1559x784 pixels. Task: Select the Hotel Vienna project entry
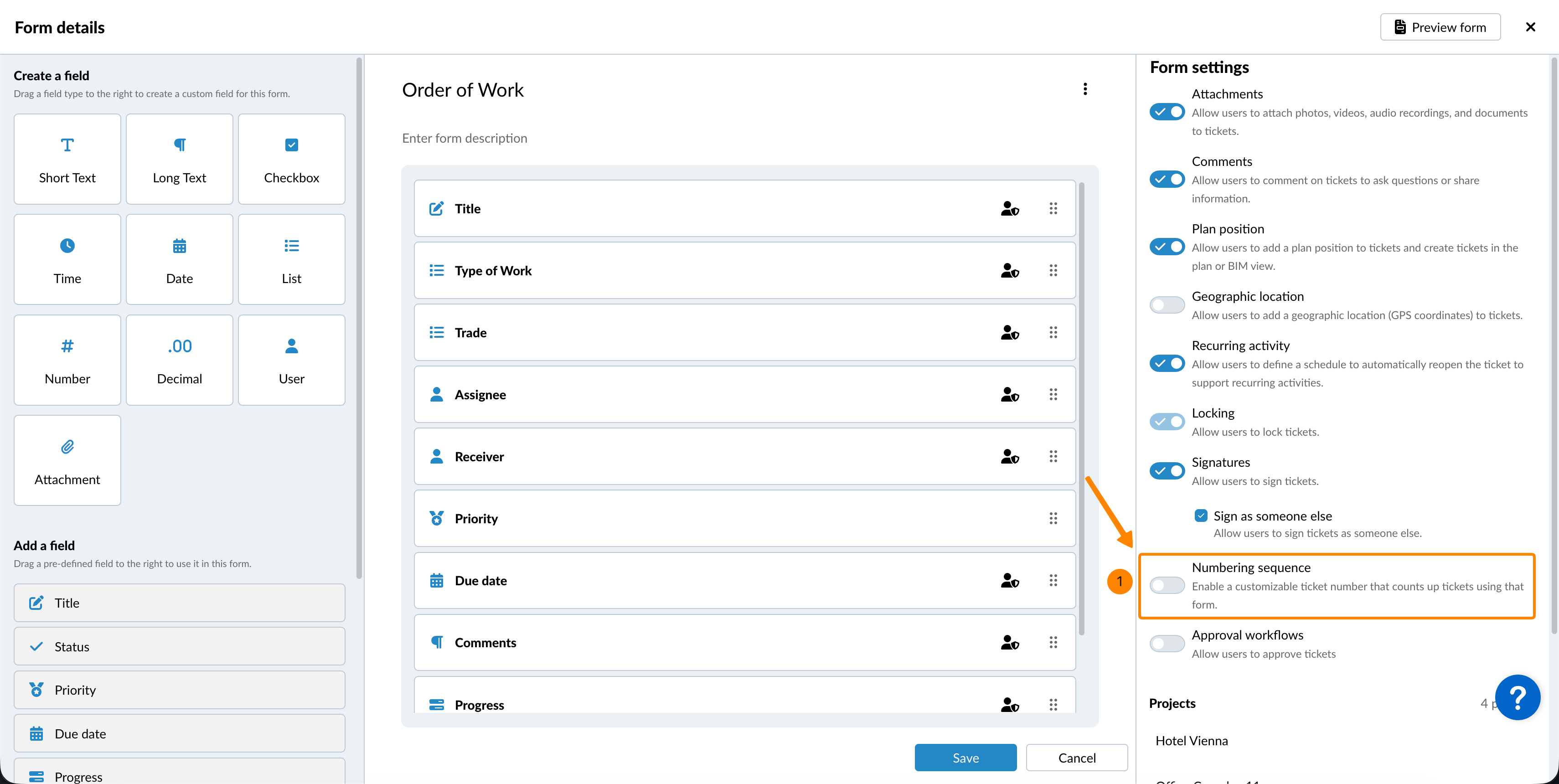(1191, 740)
